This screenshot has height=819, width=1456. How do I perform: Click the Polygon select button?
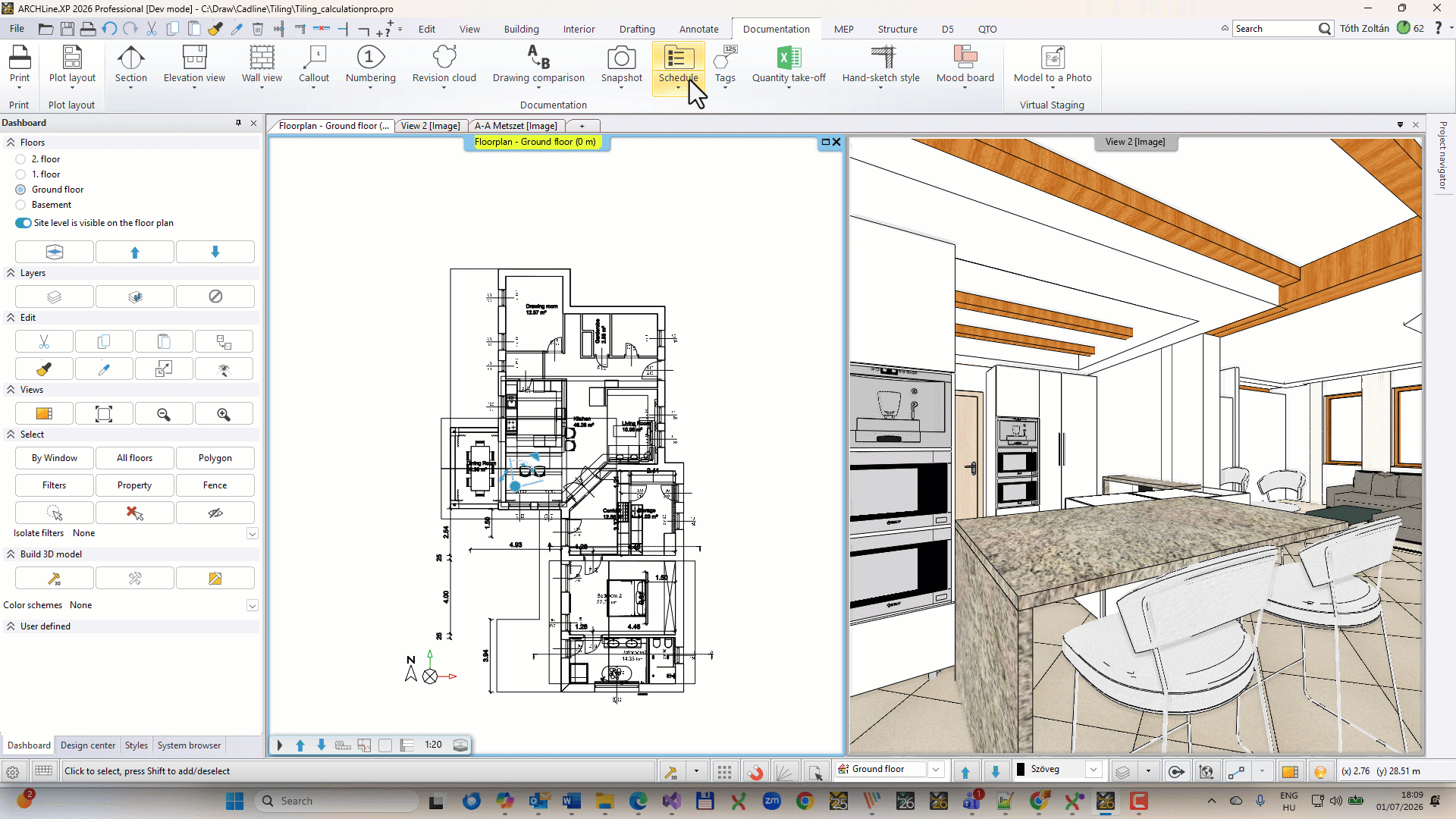215,458
